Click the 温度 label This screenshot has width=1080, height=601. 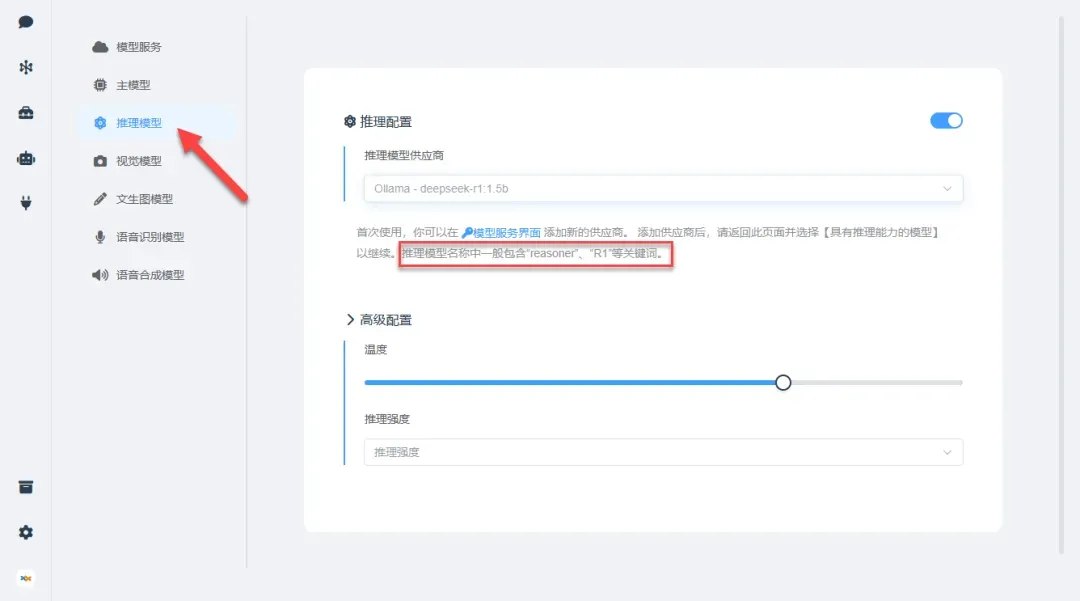coord(375,350)
